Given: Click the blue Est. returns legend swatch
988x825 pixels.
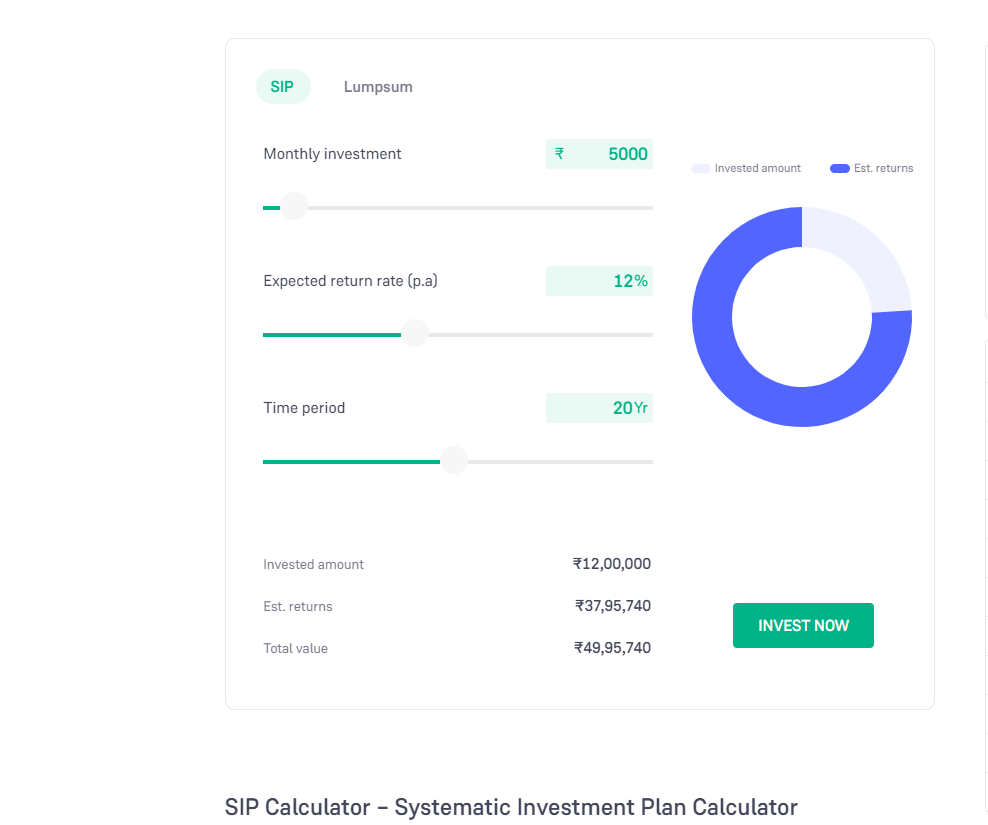Looking at the screenshot, I should [x=840, y=169].
